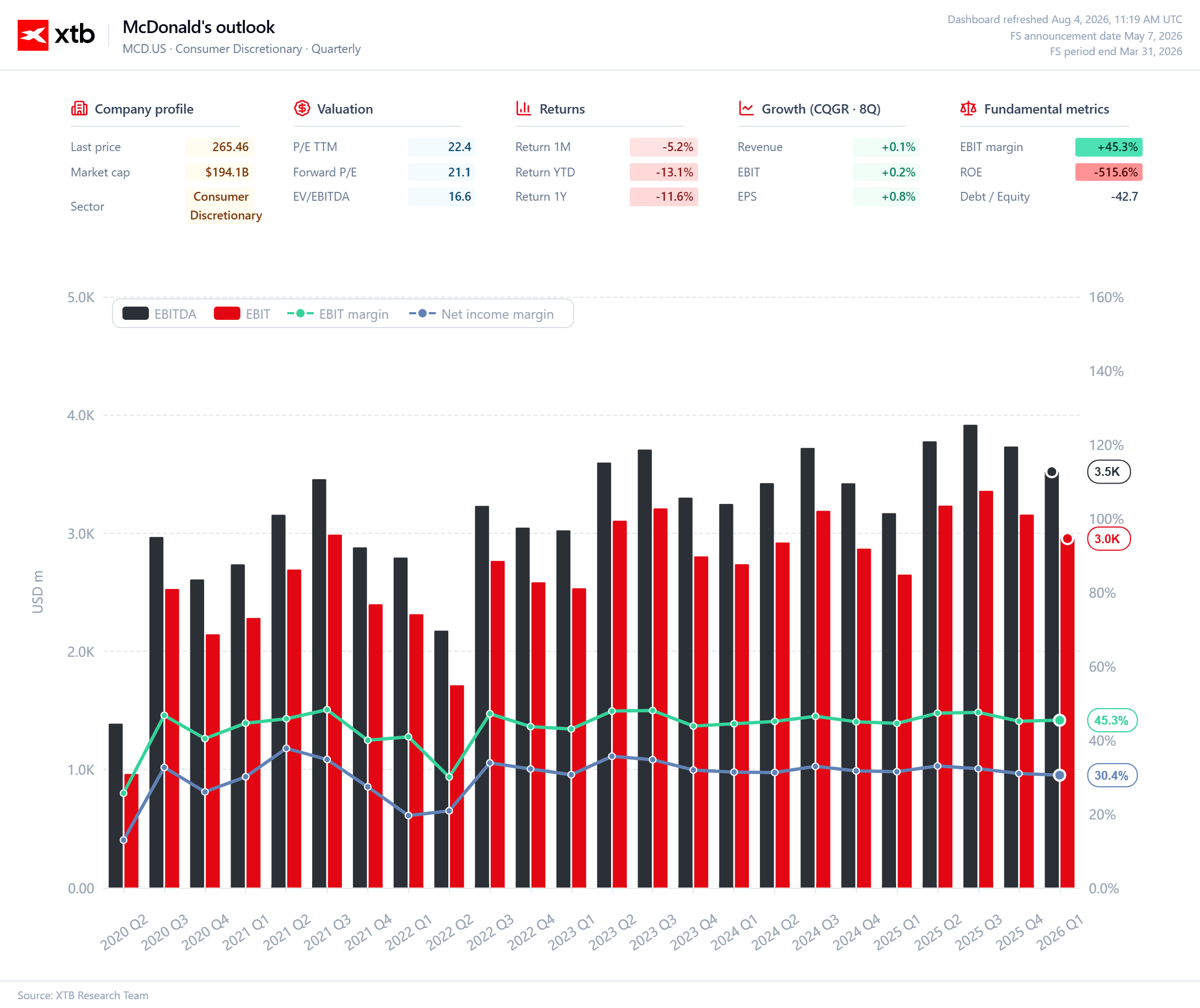Click the Forward P/E row label
The width and height of the screenshot is (1200, 1008).
click(x=325, y=172)
